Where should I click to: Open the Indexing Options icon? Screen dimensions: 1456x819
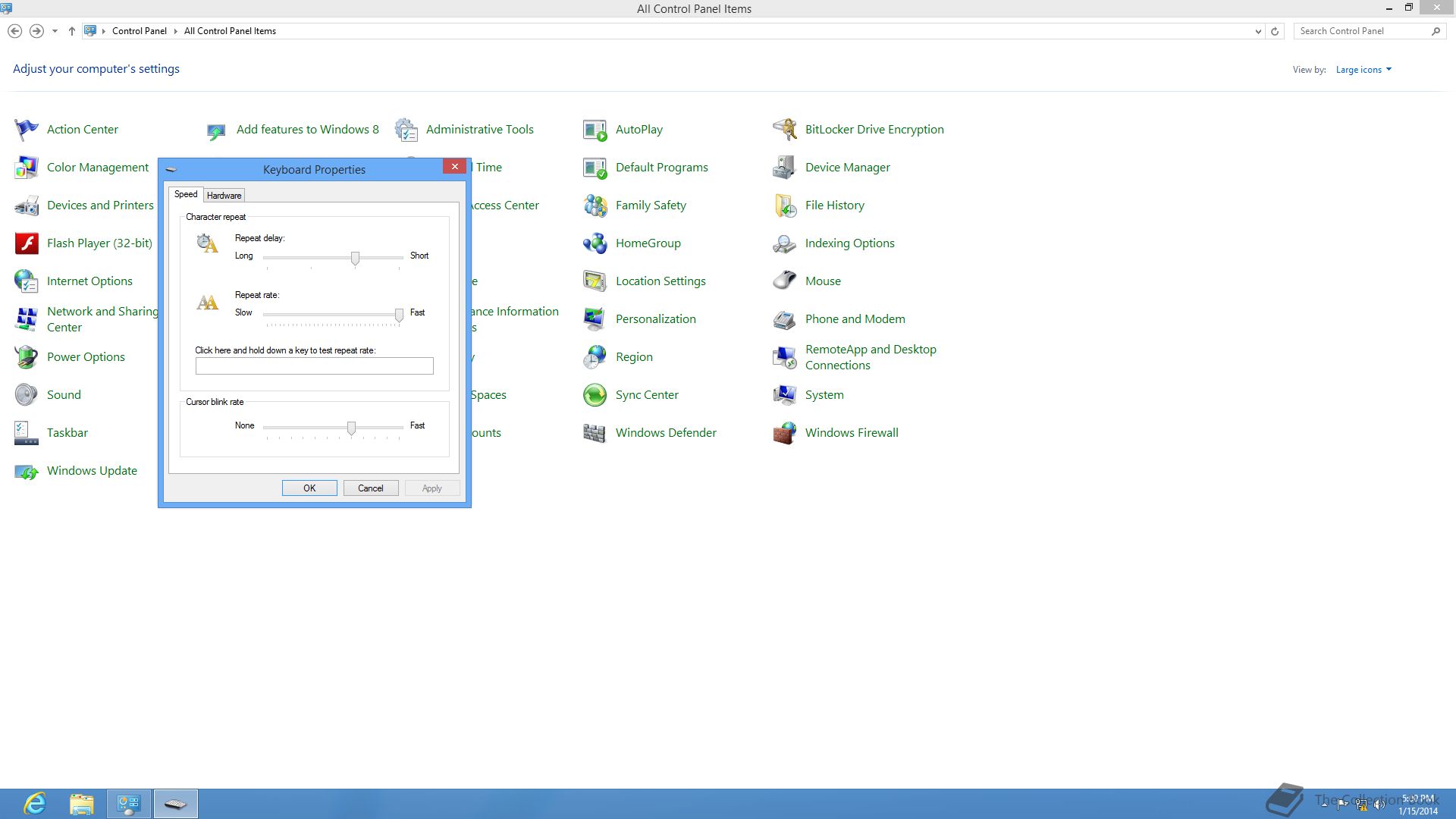(x=785, y=243)
